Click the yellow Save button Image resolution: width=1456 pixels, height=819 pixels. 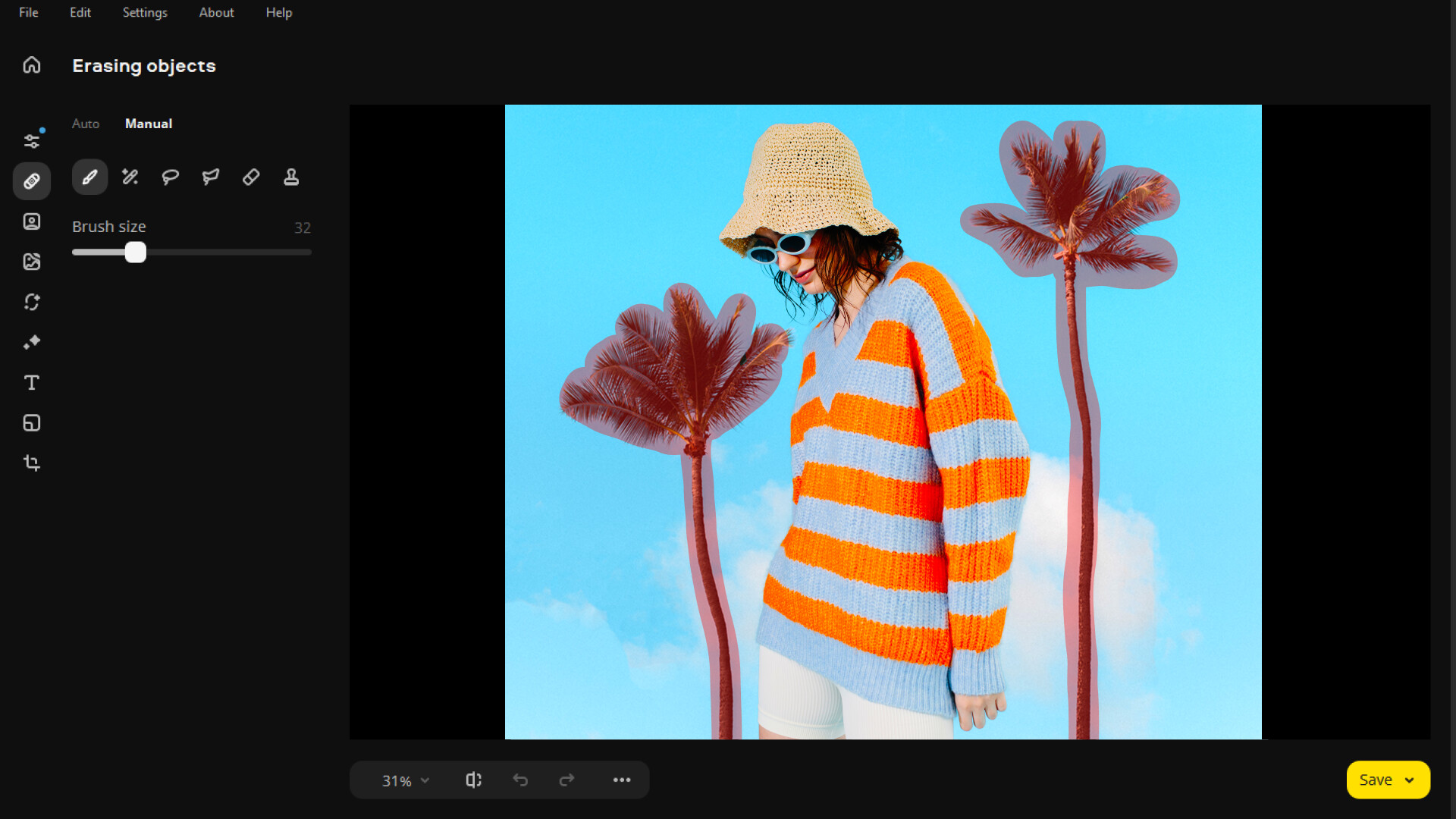click(1376, 780)
